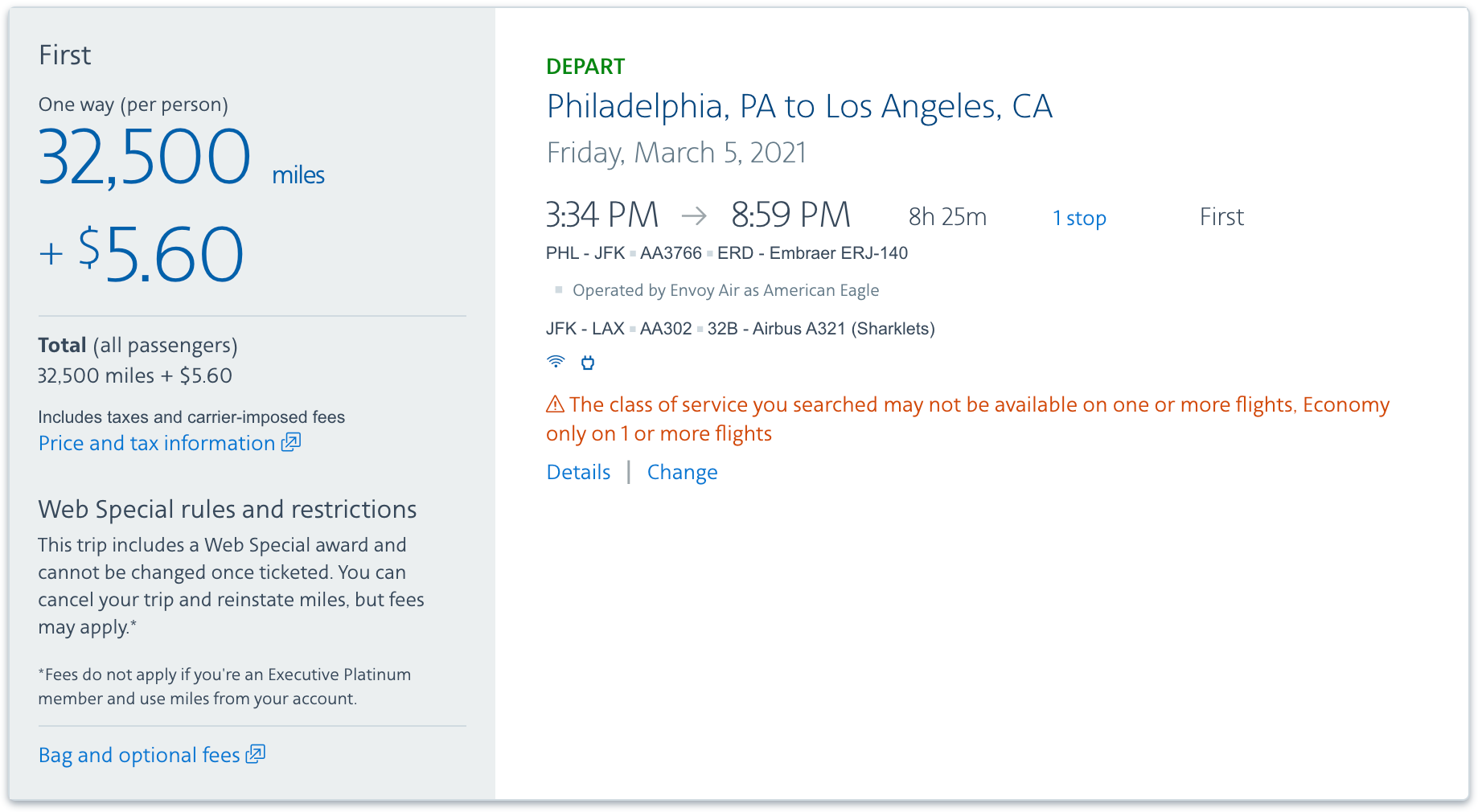Image resolution: width=1478 pixels, height=812 pixels.
Task: Click the PHL - JFK AA3766 segment line
Action: (726, 253)
